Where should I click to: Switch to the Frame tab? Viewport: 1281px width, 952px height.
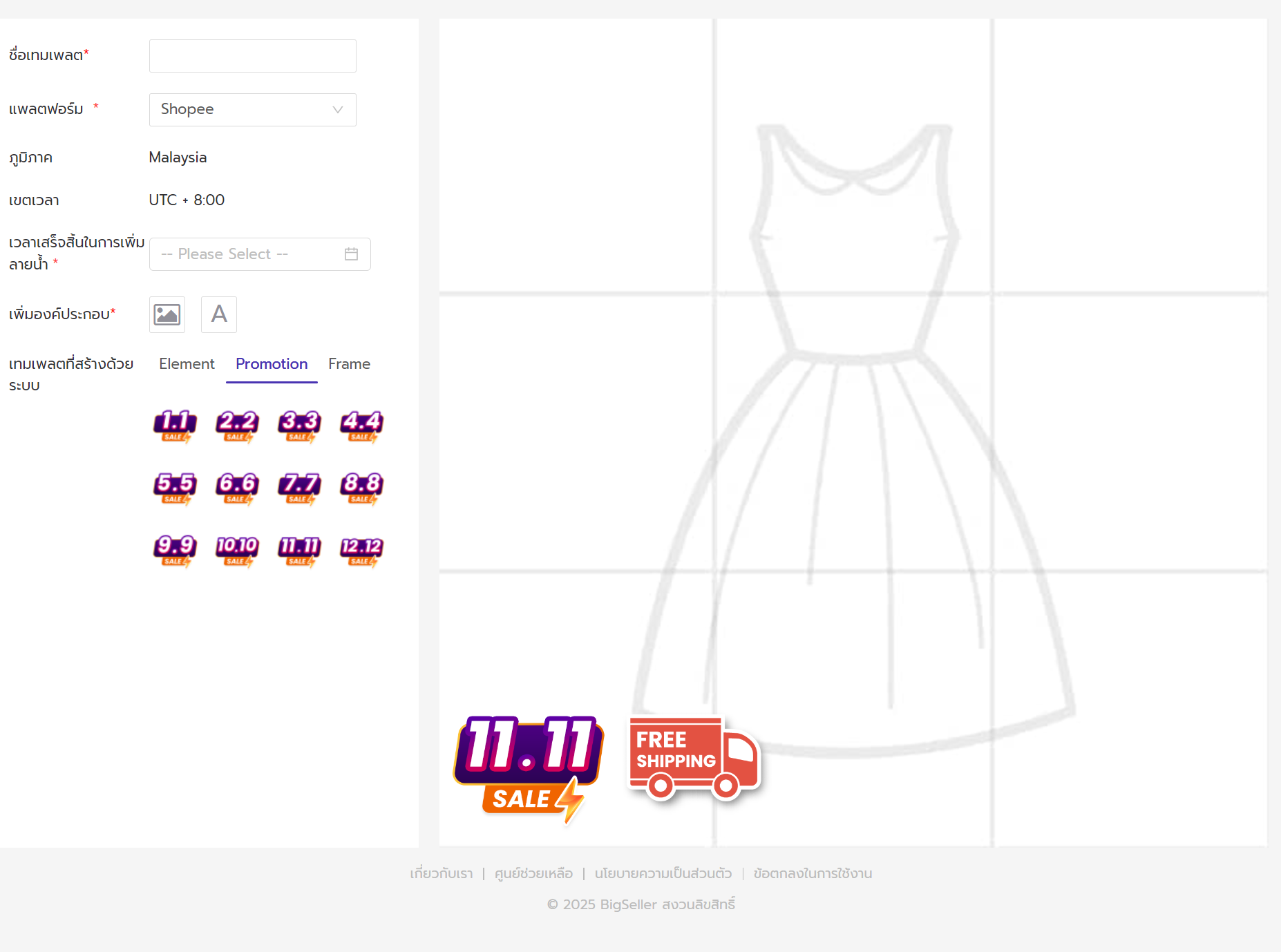tap(349, 364)
